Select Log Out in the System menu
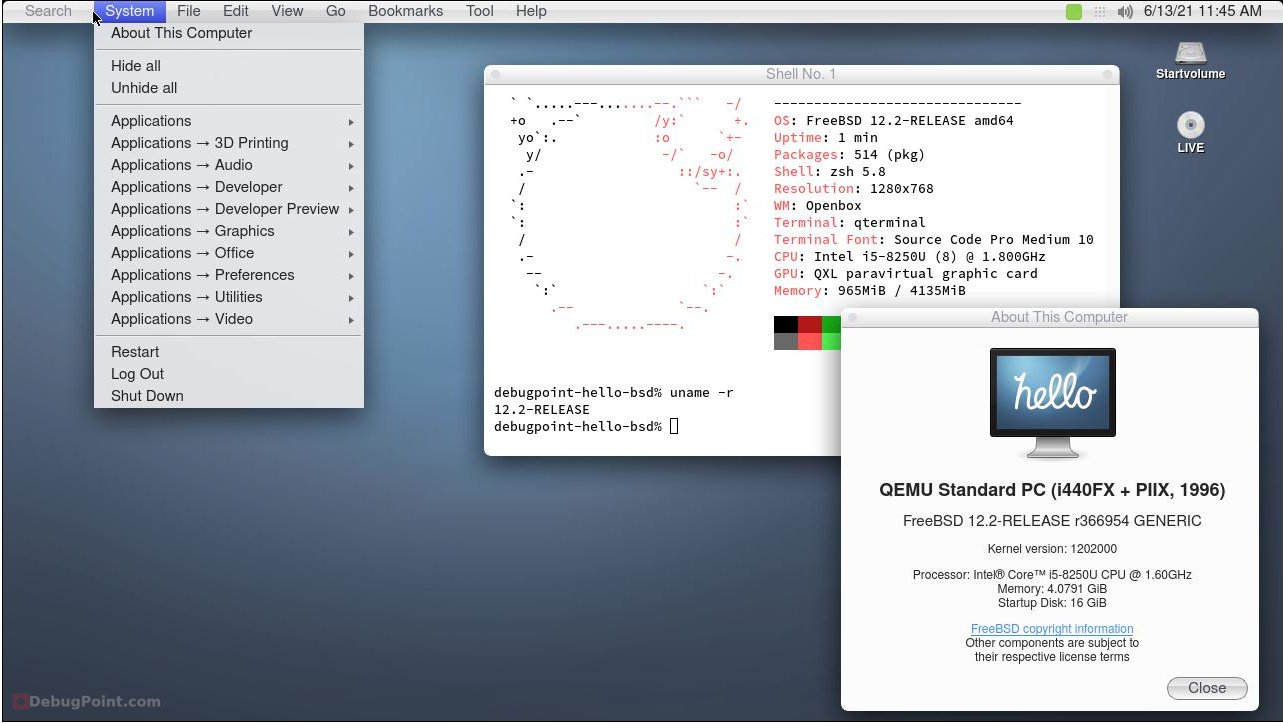 tap(229, 374)
